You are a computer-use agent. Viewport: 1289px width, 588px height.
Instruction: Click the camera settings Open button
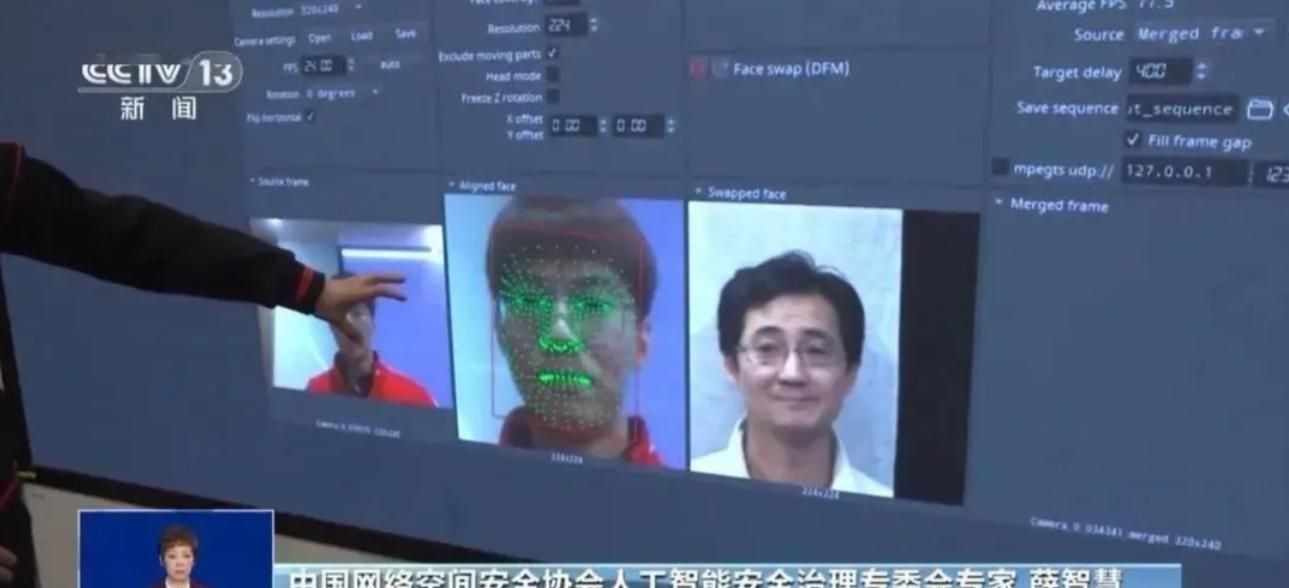(319, 38)
